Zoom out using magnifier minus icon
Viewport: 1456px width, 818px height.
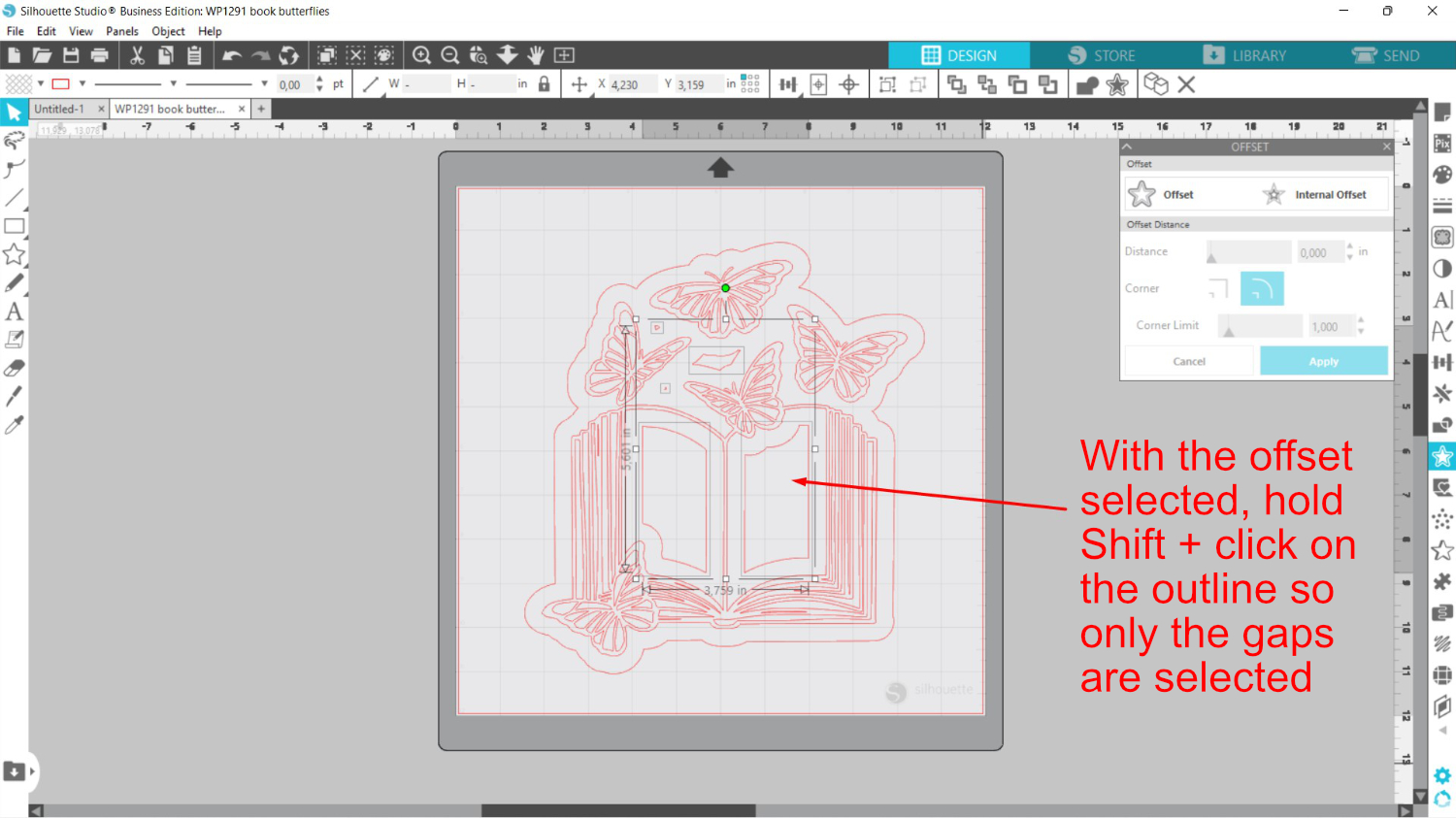(x=450, y=55)
